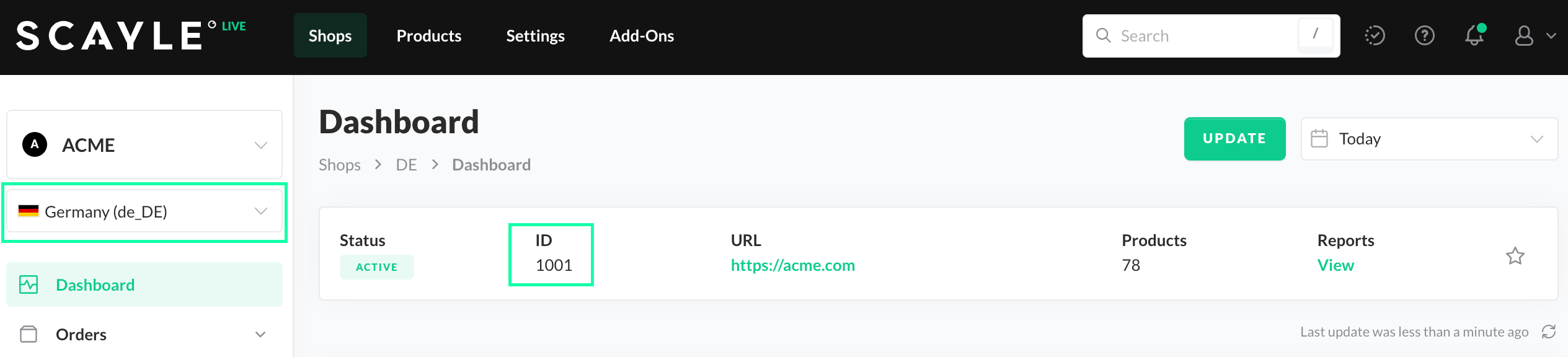1568x357 pixels.
Task: Favorite the shop with the star icon
Action: (1515, 256)
